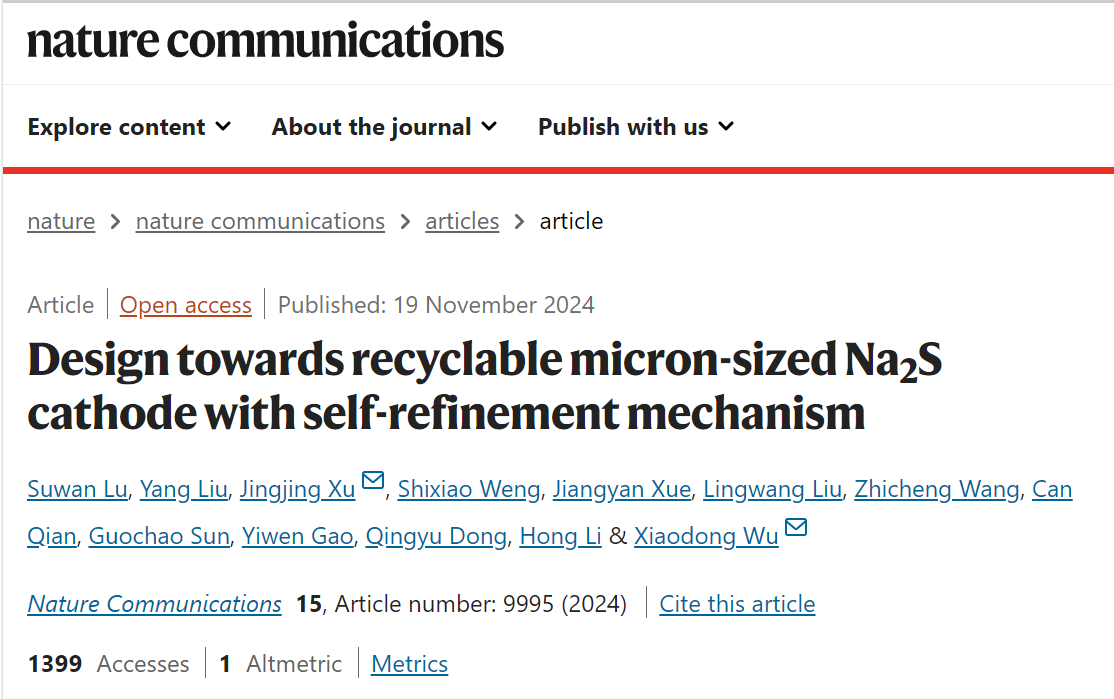Click the Open access link
This screenshot has height=699, width=1114.
[x=186, y=305]
